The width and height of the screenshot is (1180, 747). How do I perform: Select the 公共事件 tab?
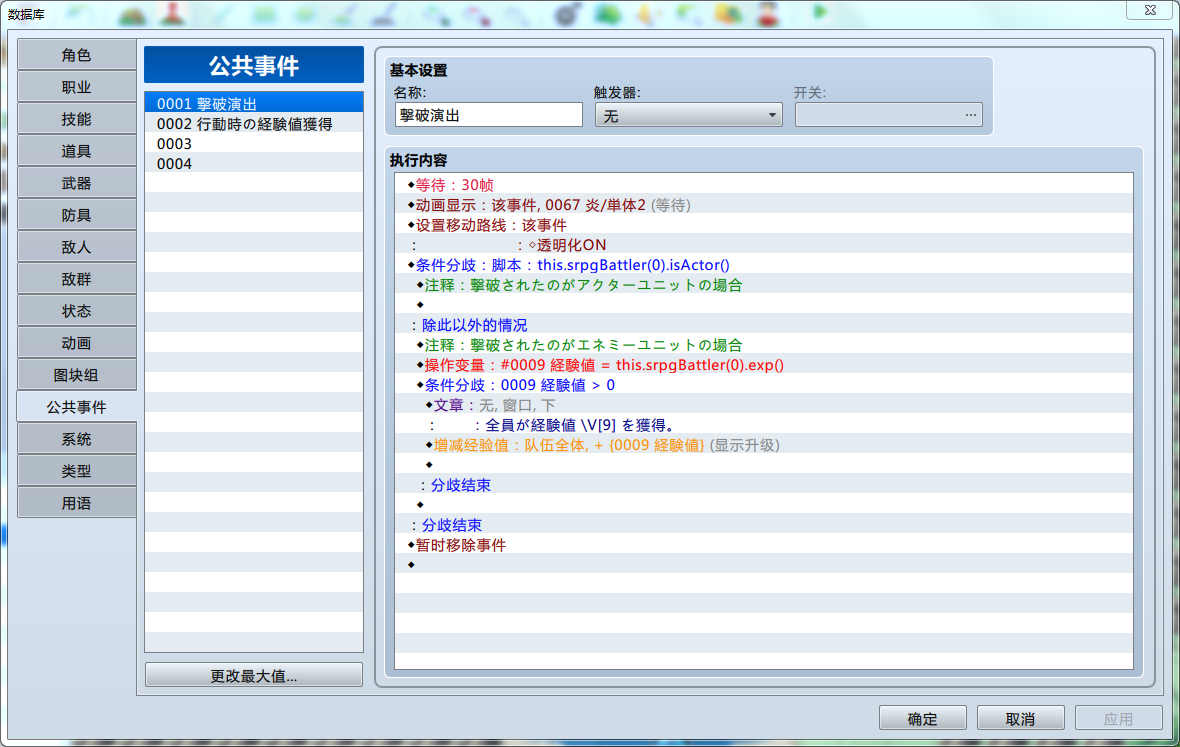(x=76, y=407)
